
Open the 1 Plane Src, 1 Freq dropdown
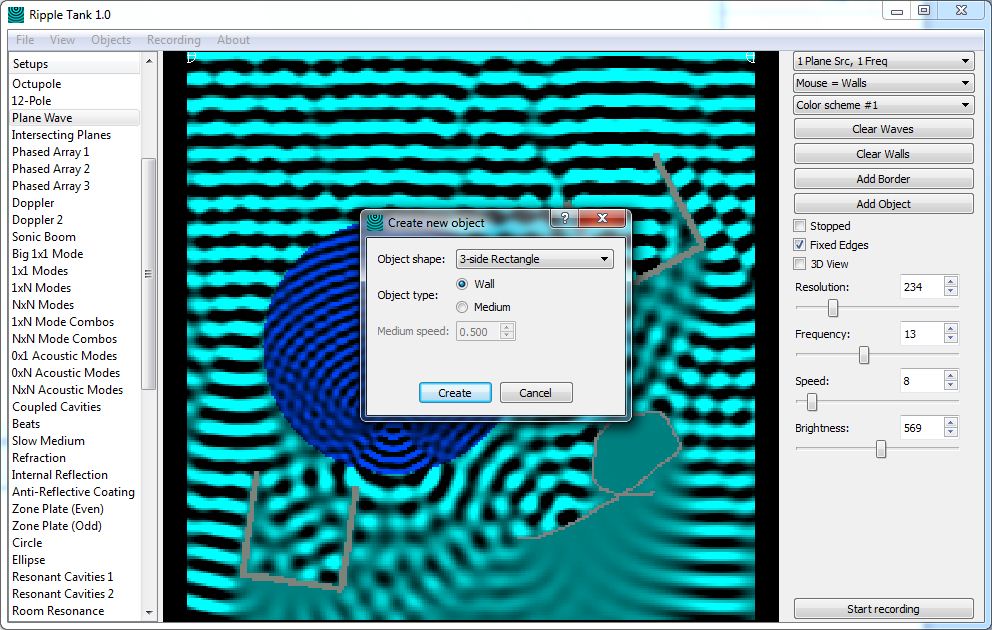click(883, 61)
